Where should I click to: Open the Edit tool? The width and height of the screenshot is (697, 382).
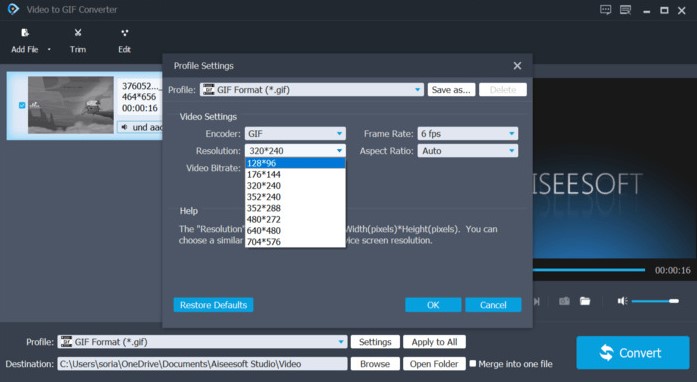[x=124, y=40]
